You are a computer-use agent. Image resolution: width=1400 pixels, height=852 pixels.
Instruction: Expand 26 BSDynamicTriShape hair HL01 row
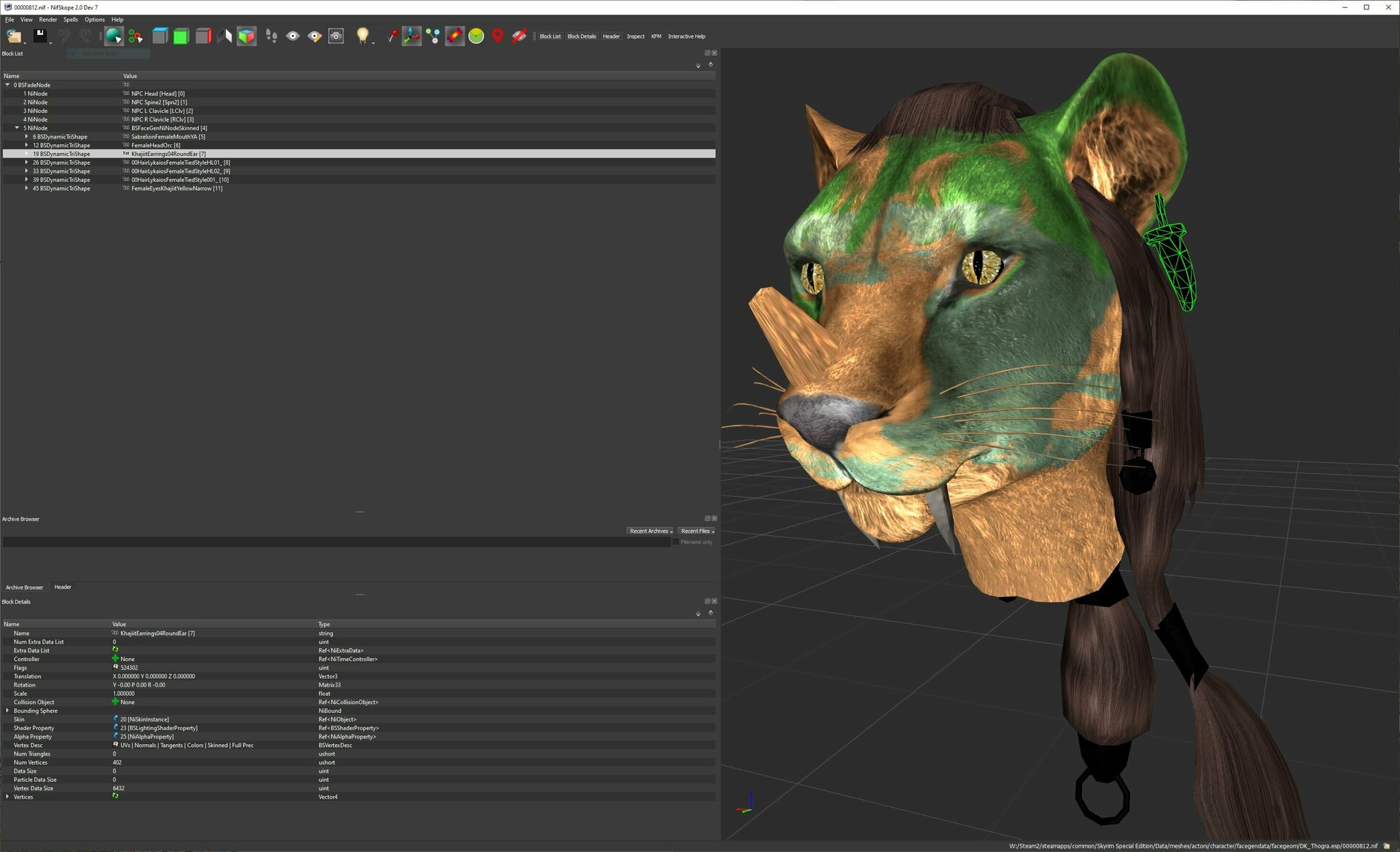pos(27,163)
